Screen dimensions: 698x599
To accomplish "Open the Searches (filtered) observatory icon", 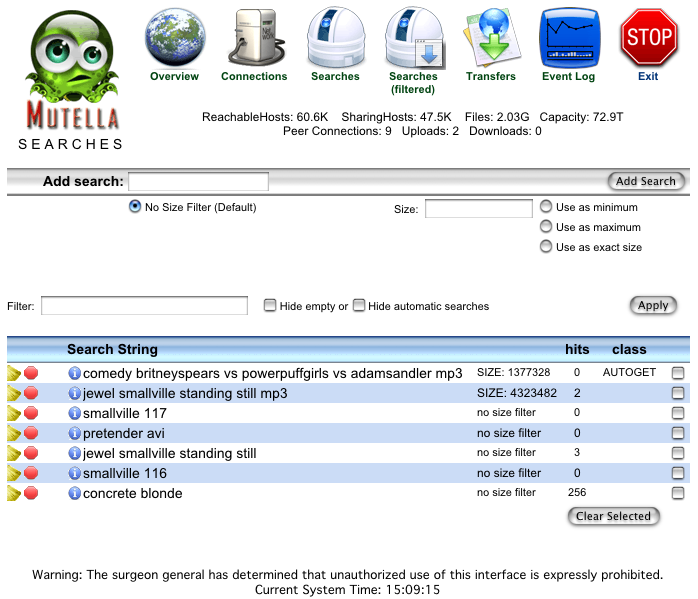I will [413, 36].
